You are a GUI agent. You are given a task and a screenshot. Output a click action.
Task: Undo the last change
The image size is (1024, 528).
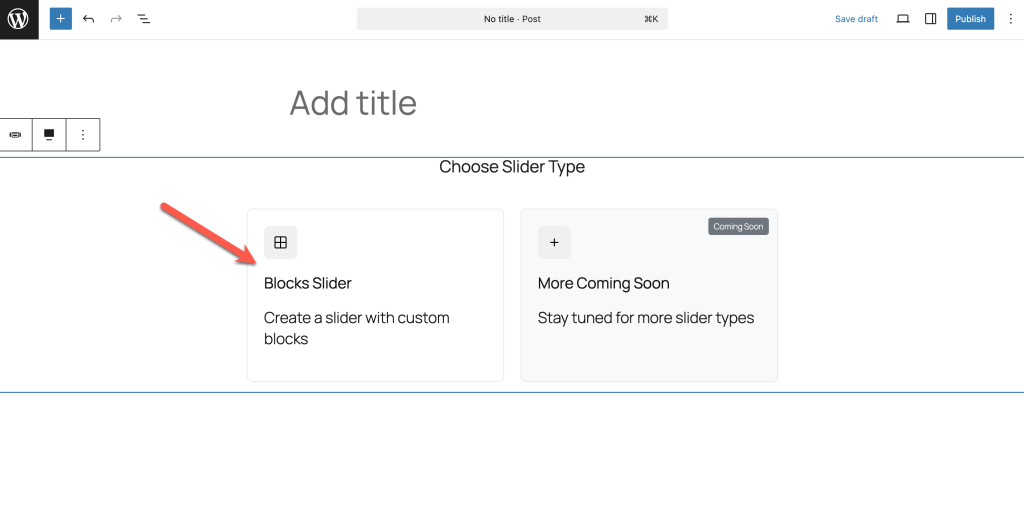click(89, 19)
